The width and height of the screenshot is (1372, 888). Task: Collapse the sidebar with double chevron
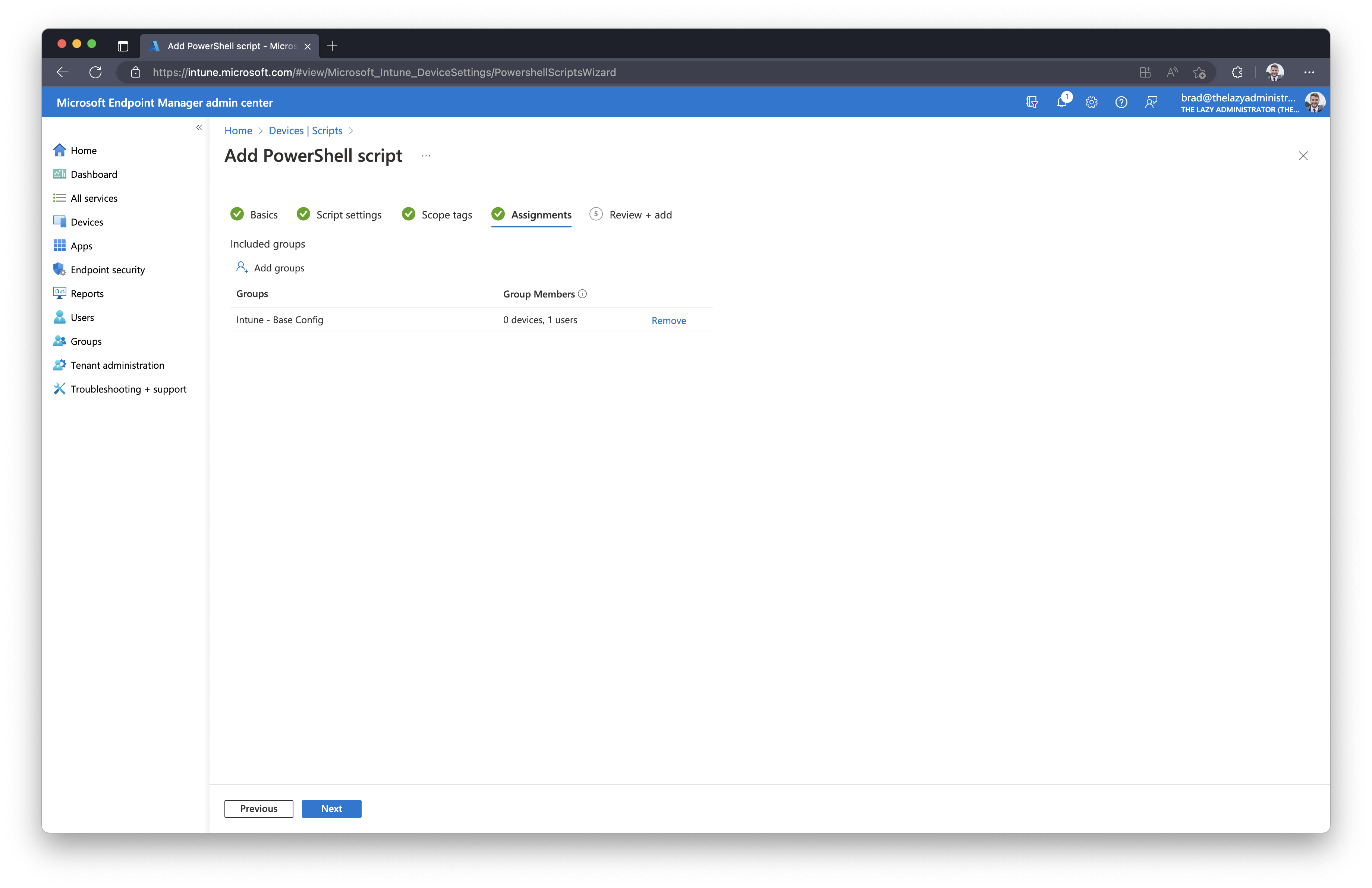[199, 127]
